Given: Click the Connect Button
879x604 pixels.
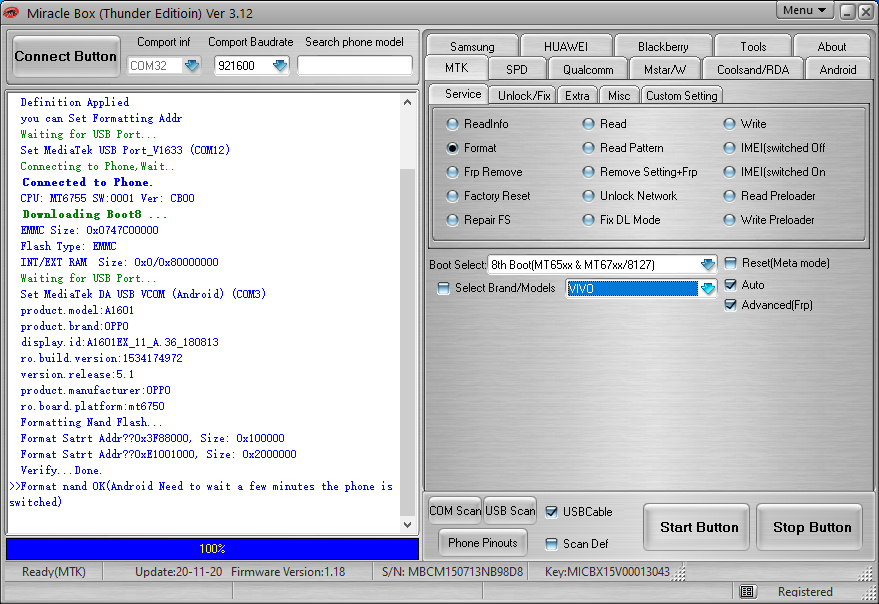Looking at the screenshot, I should [x=66, y=56].
